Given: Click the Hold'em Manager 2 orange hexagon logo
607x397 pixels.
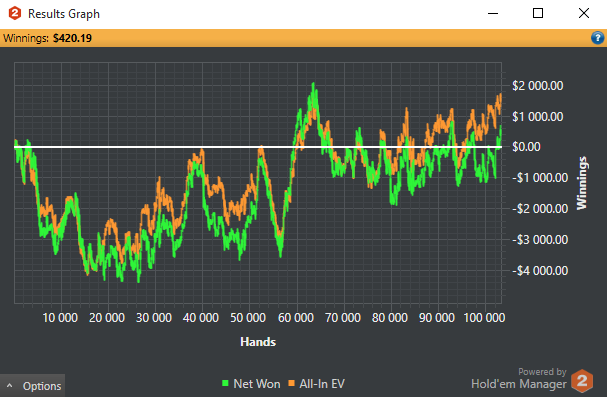Looking at the screenshot, I should (582, 381).
